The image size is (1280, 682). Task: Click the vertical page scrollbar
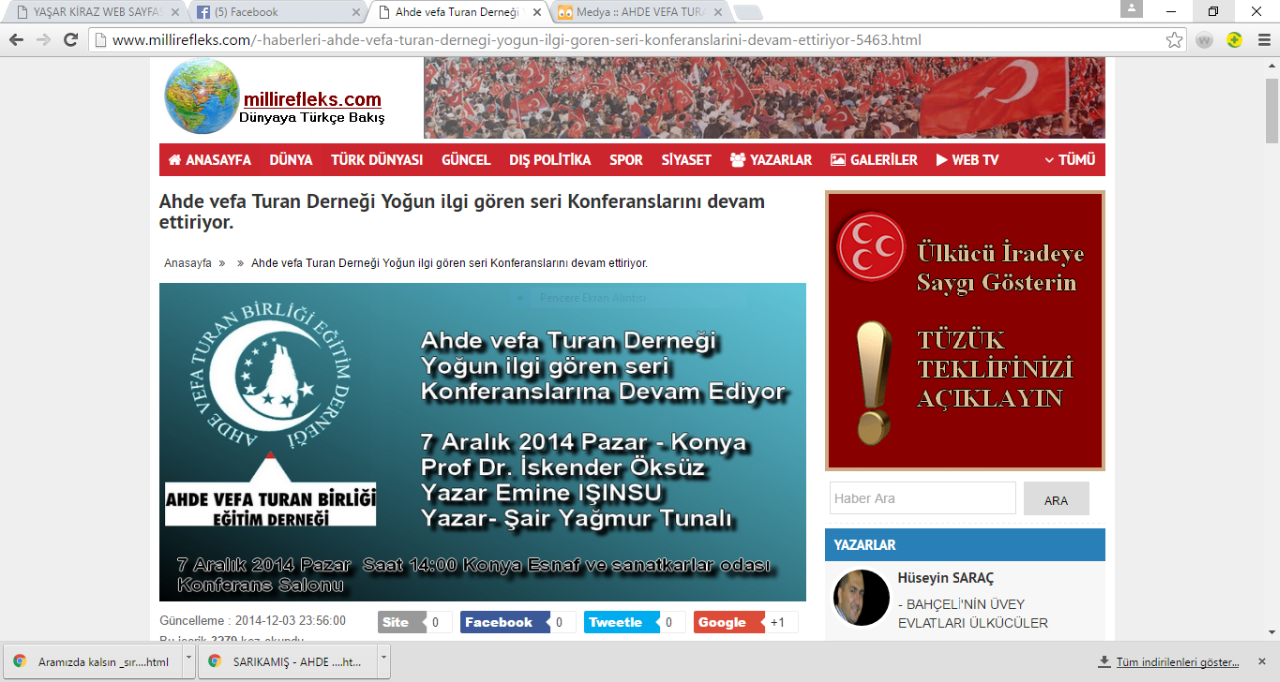tap(1271, 110)
